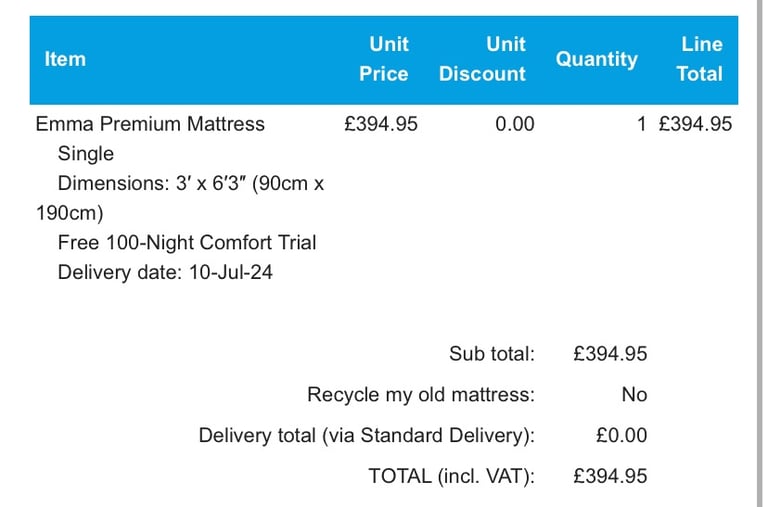The image size is (768, 507).
Task: Click the Delivery total £0.00 amount
Action: (621, 435)
